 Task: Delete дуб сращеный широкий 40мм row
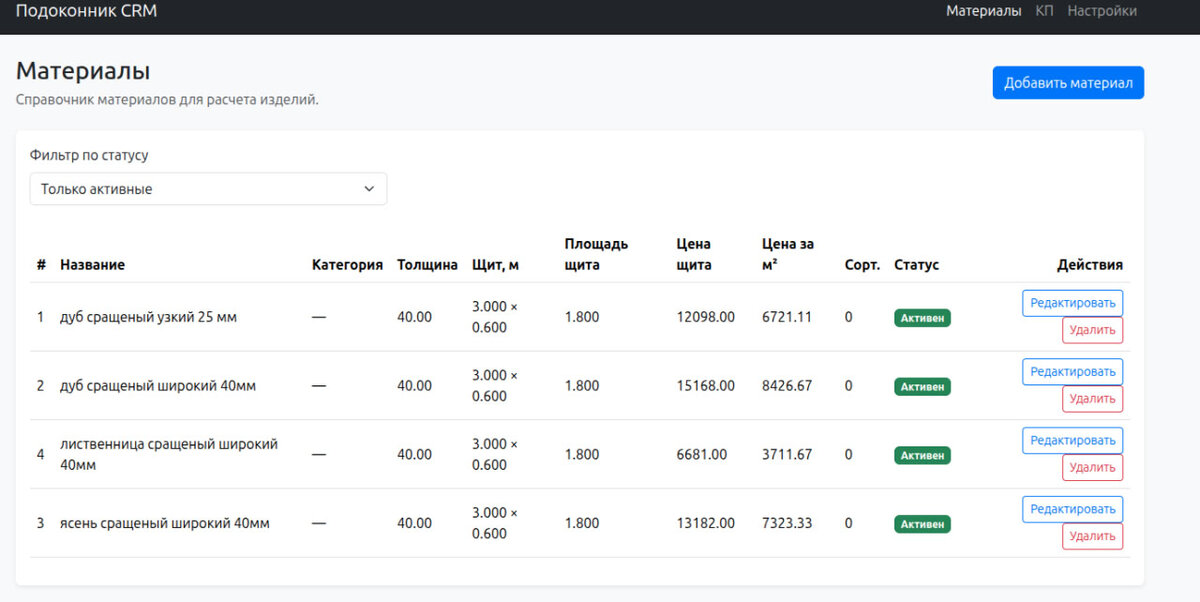point(1092,399)
